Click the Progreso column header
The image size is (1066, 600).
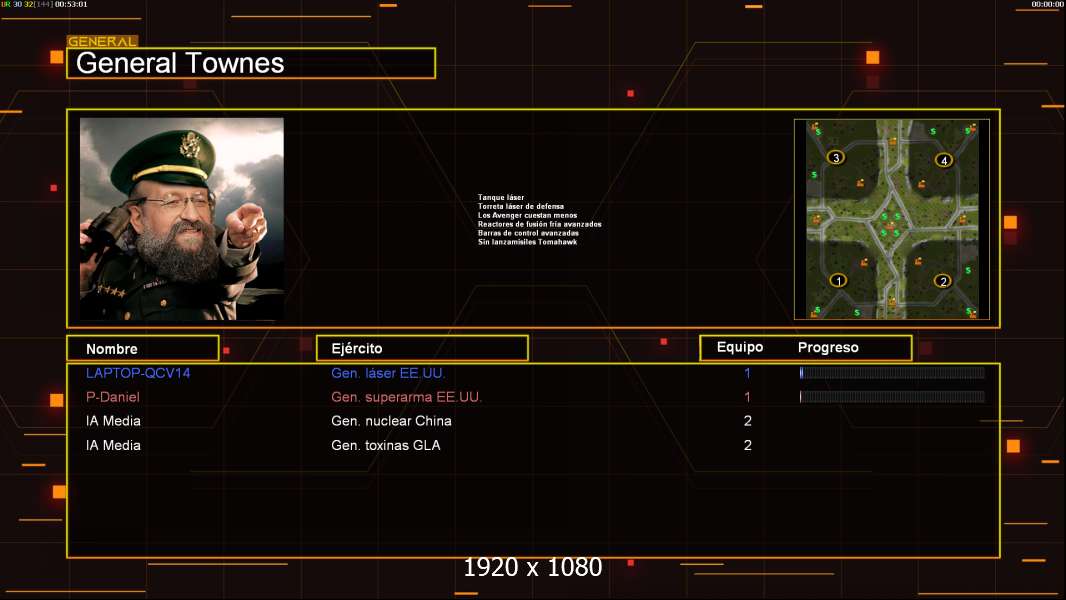pos(828,347)
